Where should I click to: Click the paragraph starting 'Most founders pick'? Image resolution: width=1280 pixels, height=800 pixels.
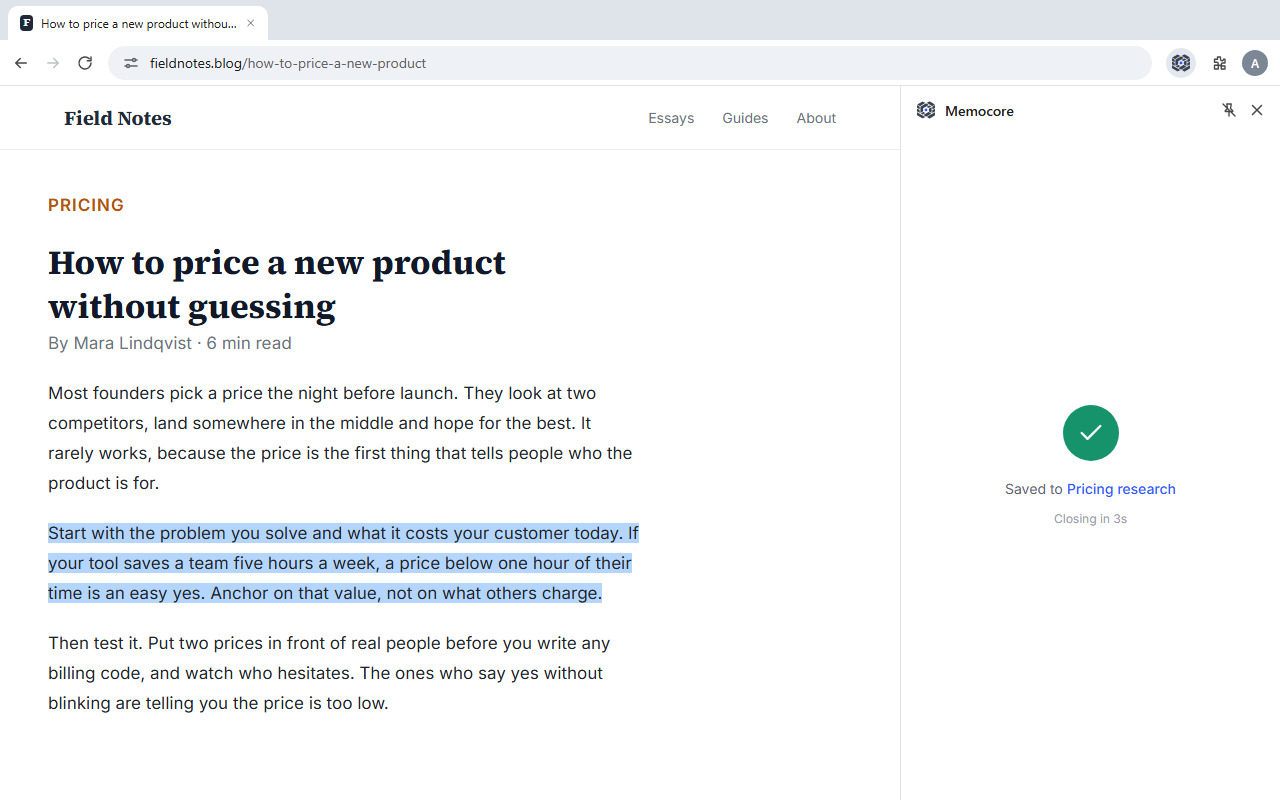pyautogui.click(x=340, y=438)
